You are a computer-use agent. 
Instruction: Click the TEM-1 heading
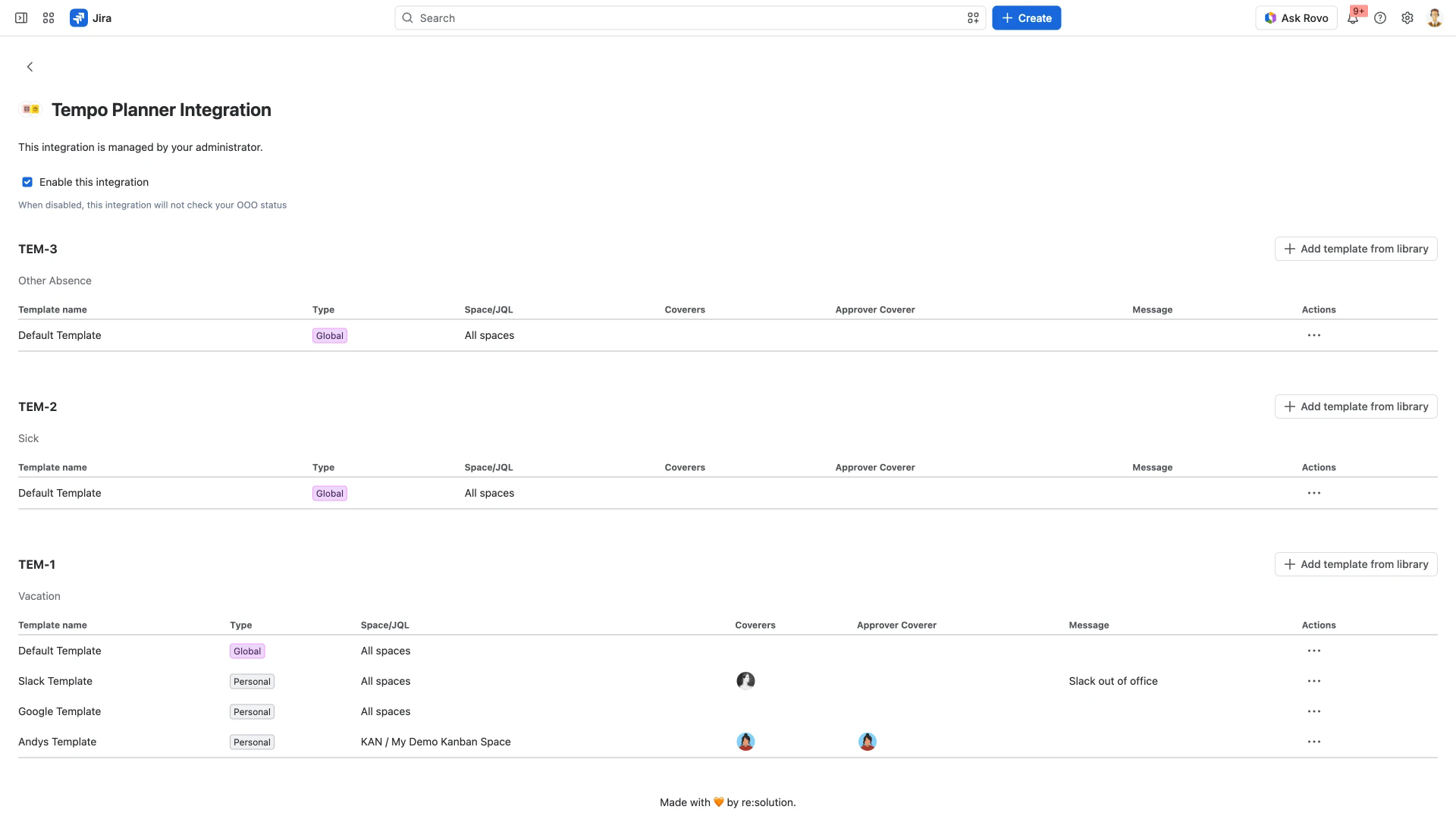pos(36,564)
